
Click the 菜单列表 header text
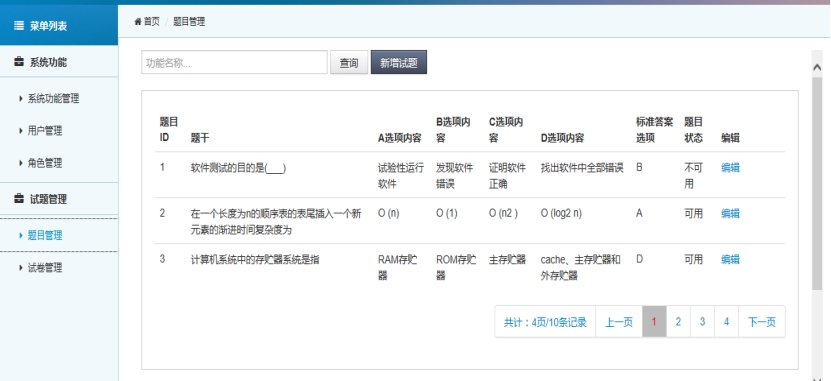[48, 26]
